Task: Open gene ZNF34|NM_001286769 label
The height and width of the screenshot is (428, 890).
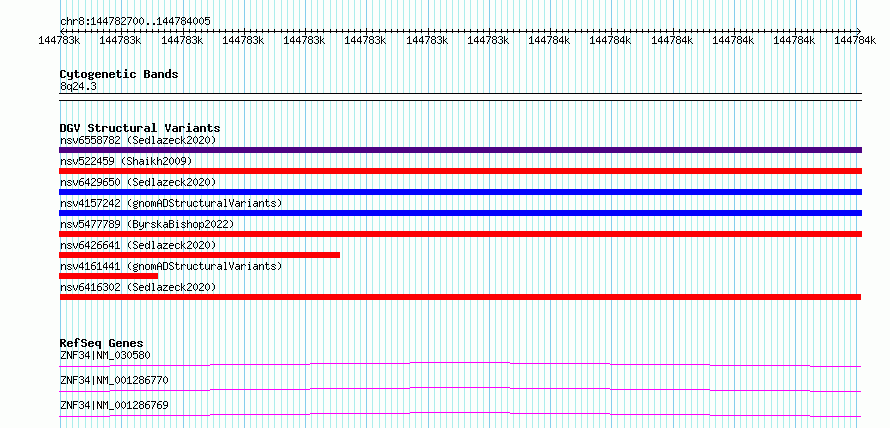Action: coord(114,405)
